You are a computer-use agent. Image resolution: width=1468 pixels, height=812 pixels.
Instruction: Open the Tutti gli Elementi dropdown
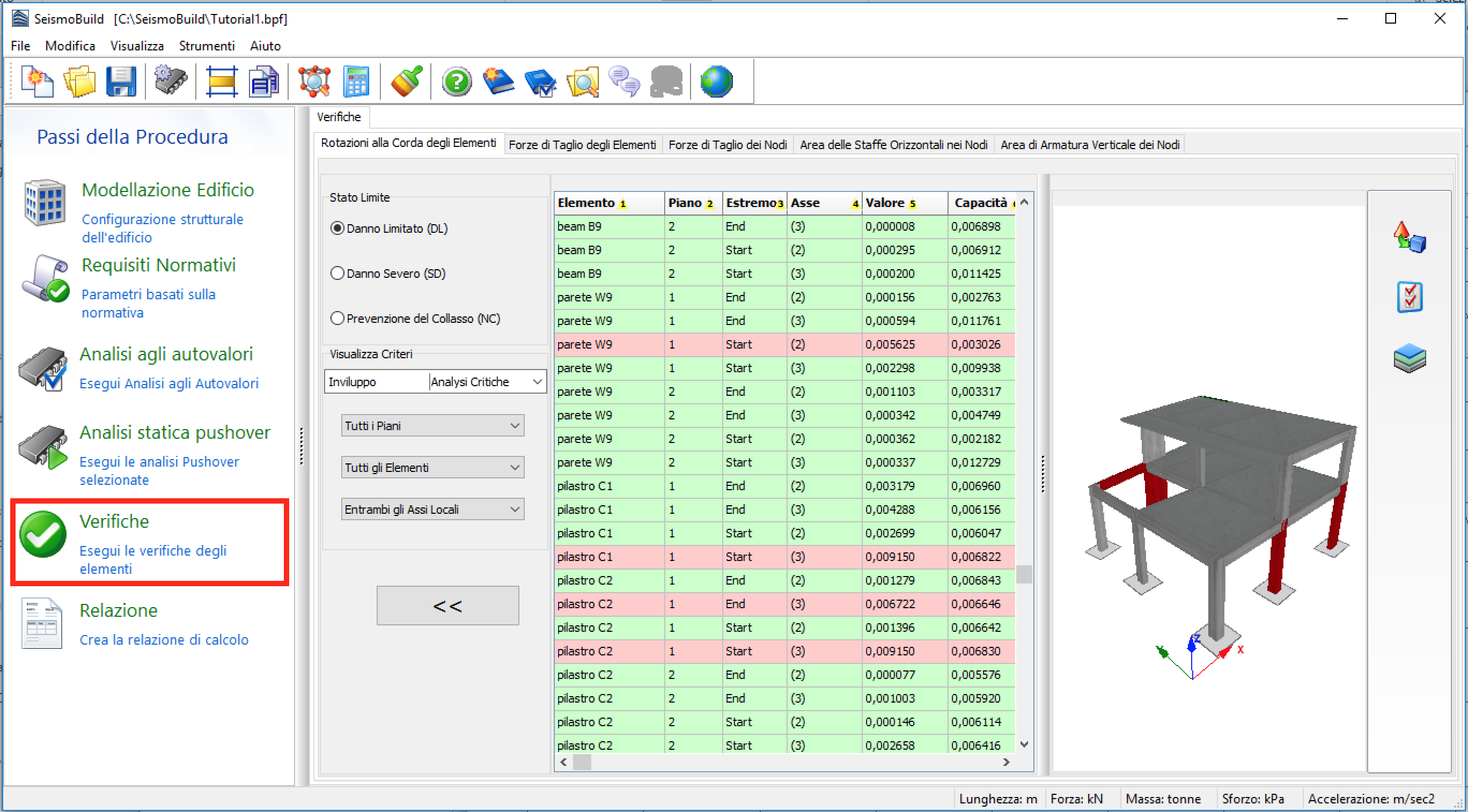[432, 467]
